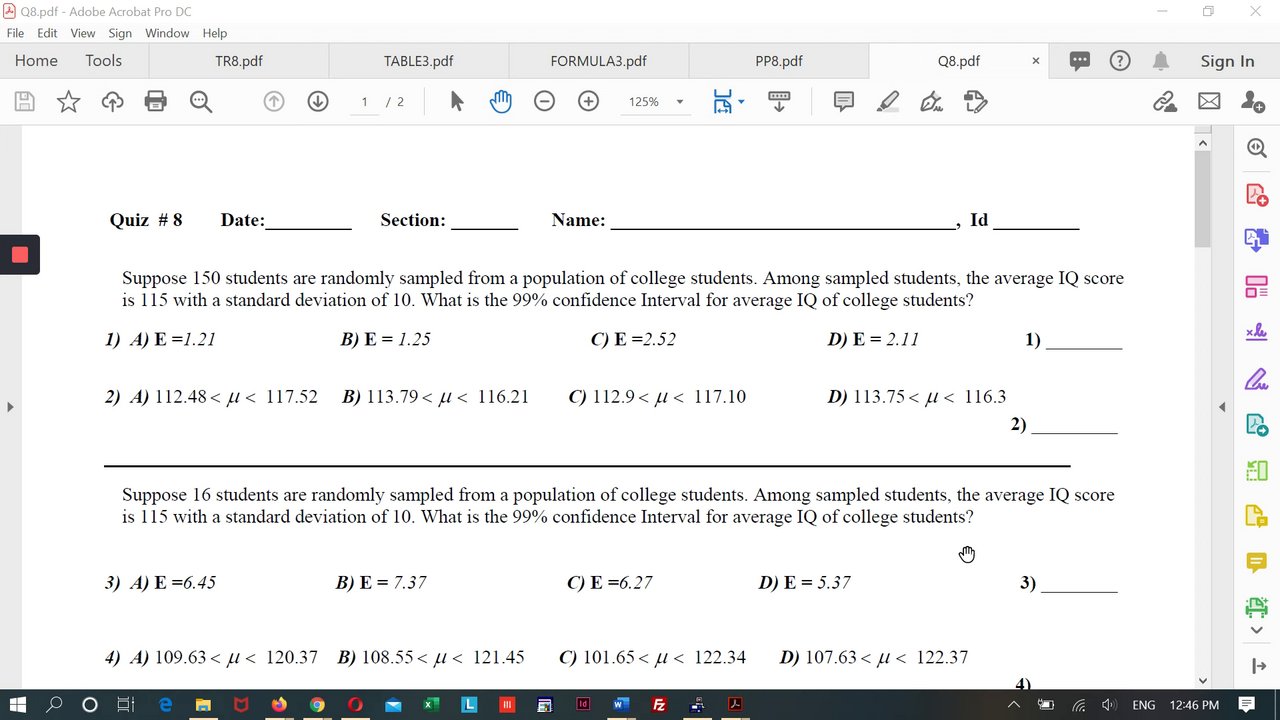
Task: Open search tool in right pane
Action: [1257, 148]
